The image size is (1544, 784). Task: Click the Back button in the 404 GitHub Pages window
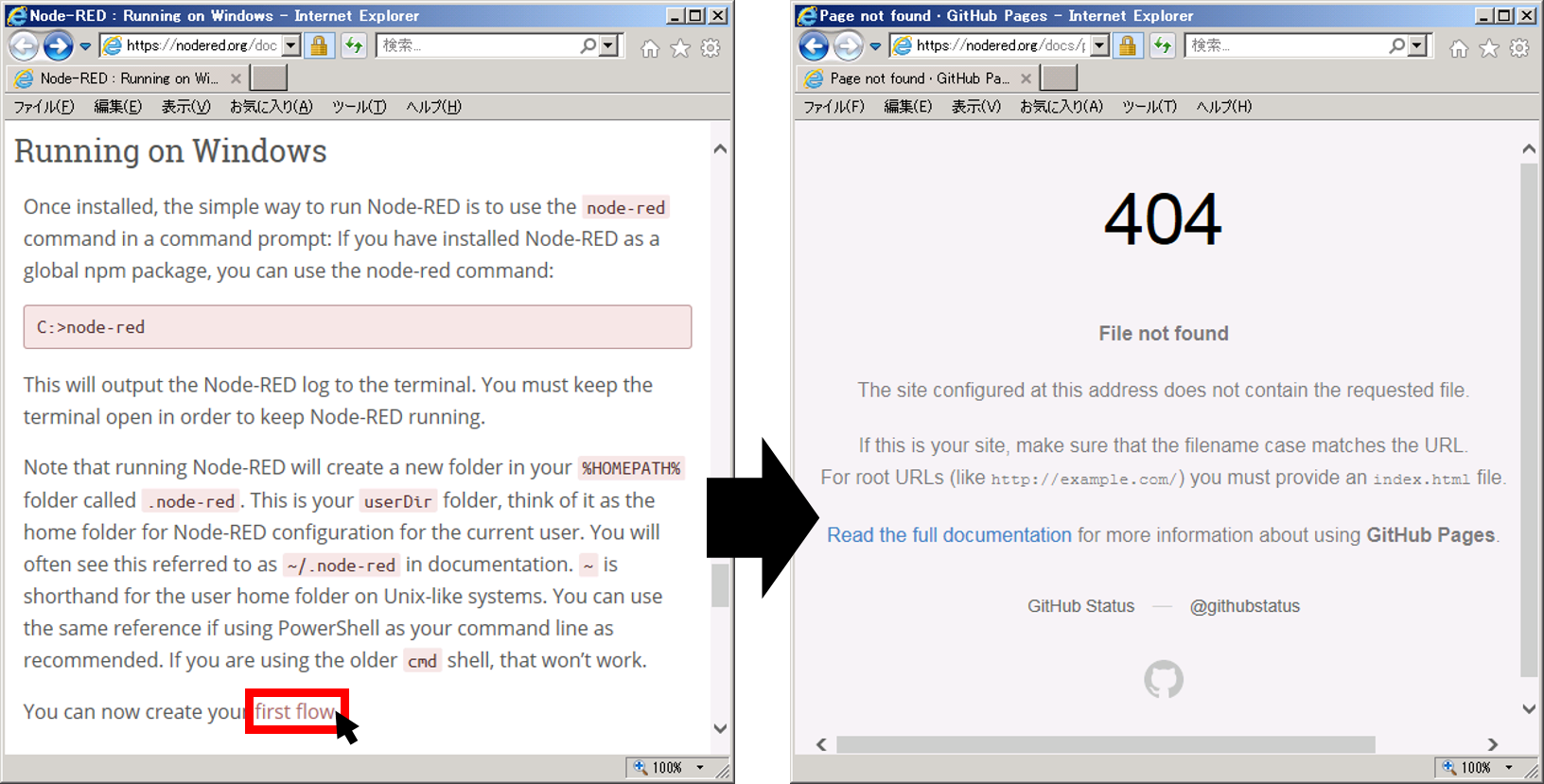[x=814, y=45]
